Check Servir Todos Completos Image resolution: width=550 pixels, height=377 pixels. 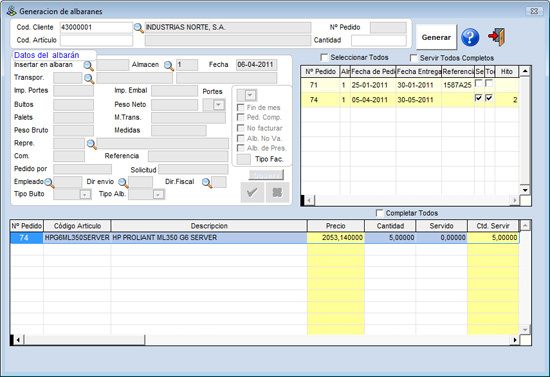pos(414,58)
